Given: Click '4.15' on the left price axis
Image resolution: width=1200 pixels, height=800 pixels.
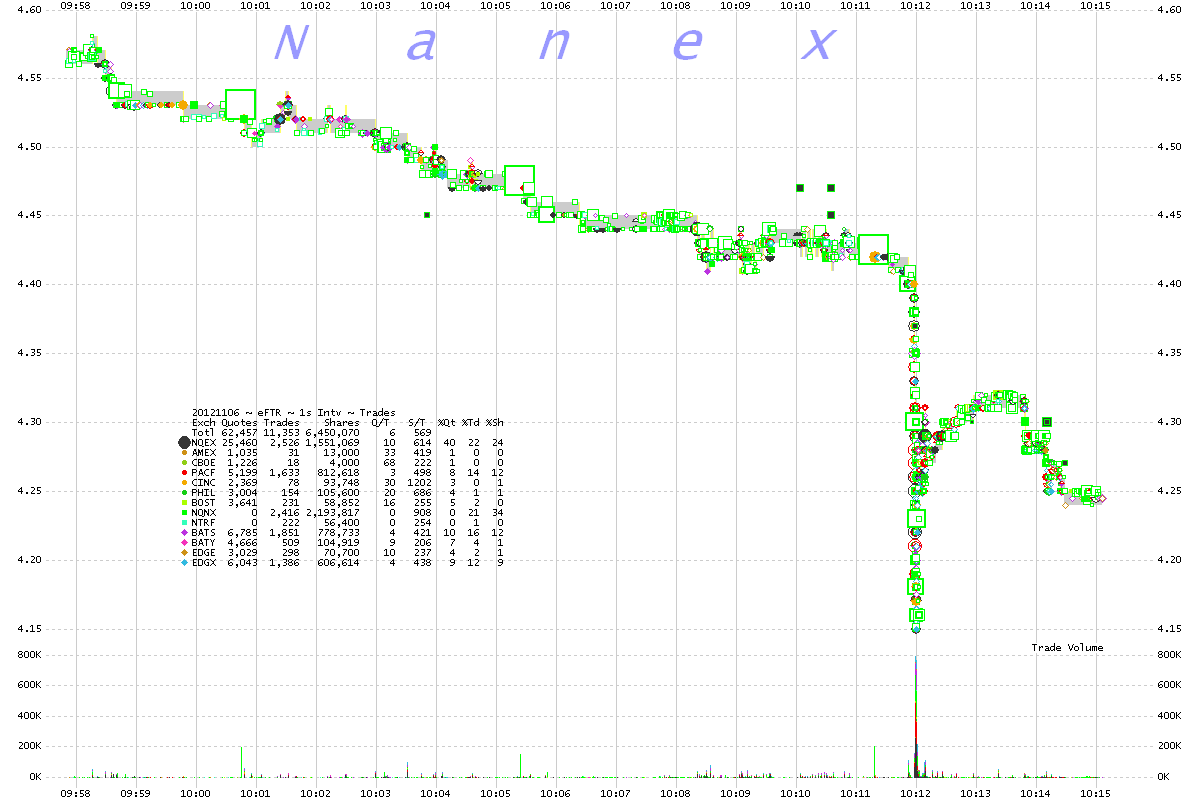Looking at the screenshot, I should pyautogui.click(x=28, y=628).
